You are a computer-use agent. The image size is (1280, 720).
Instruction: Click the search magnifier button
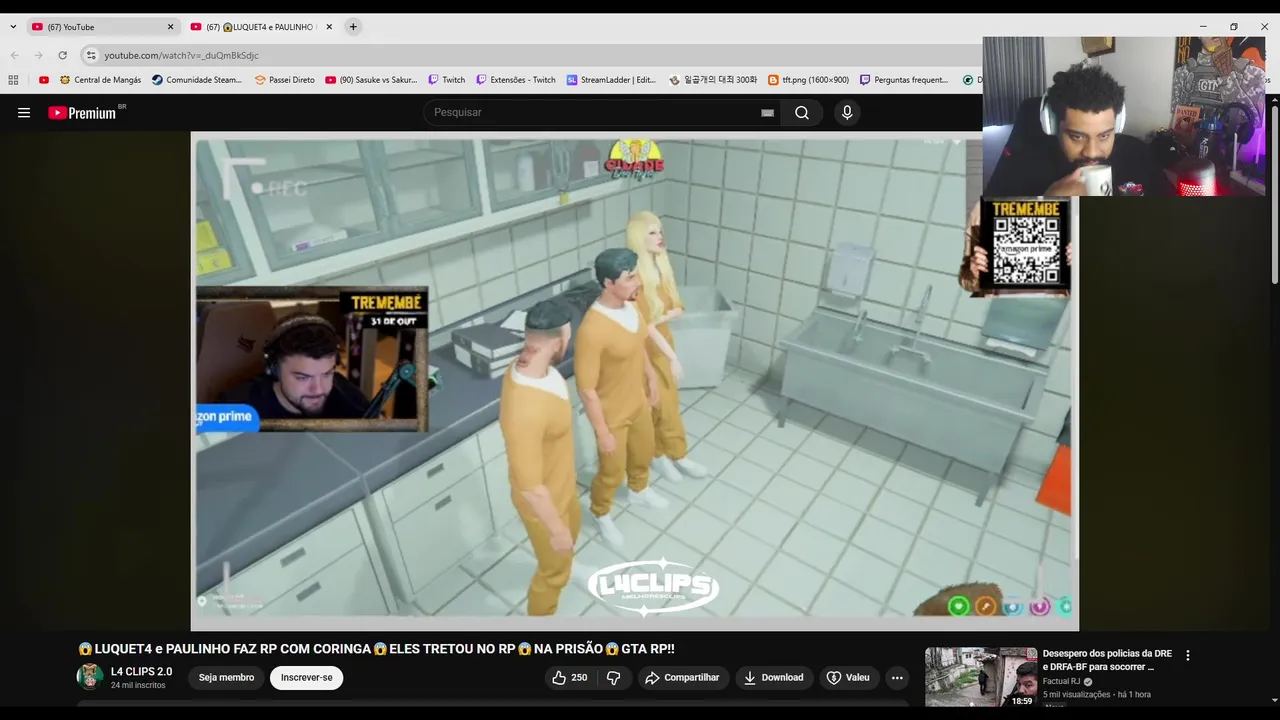802,113
